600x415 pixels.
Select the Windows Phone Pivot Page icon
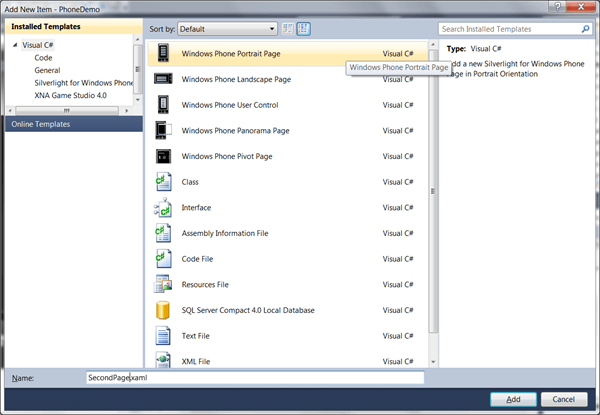[163, 156]
